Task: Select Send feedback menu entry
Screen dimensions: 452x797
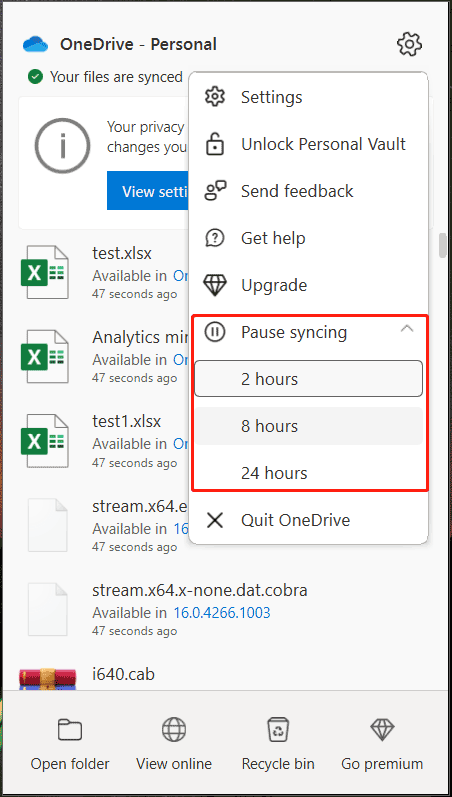Action: click(x=308, y=191)
